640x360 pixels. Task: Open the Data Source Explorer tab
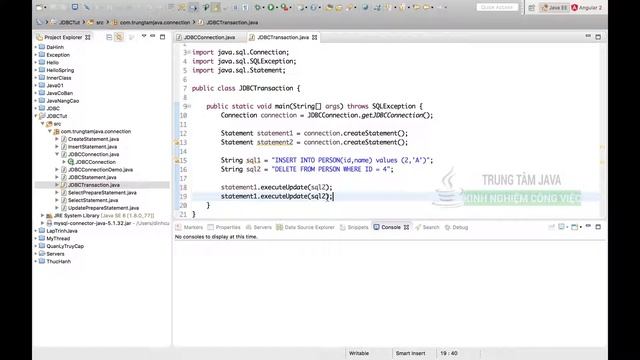[305, 227]
